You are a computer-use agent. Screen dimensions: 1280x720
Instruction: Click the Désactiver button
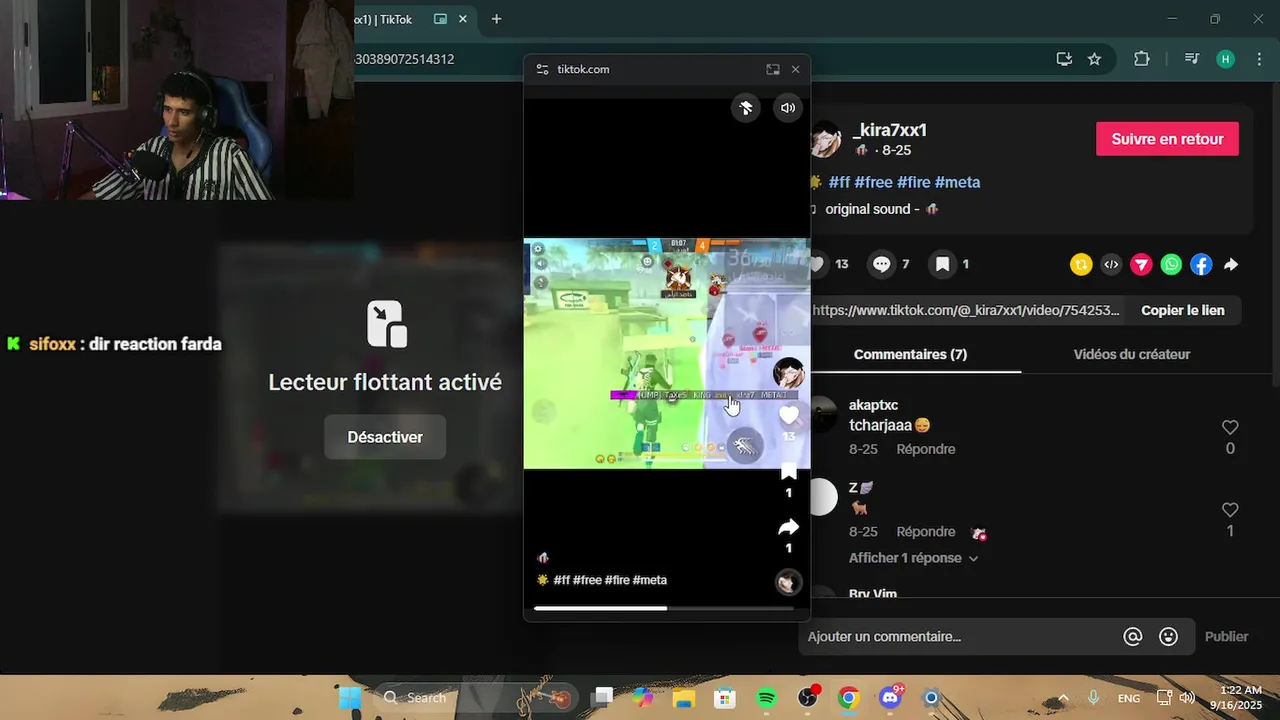click(385, 437)
